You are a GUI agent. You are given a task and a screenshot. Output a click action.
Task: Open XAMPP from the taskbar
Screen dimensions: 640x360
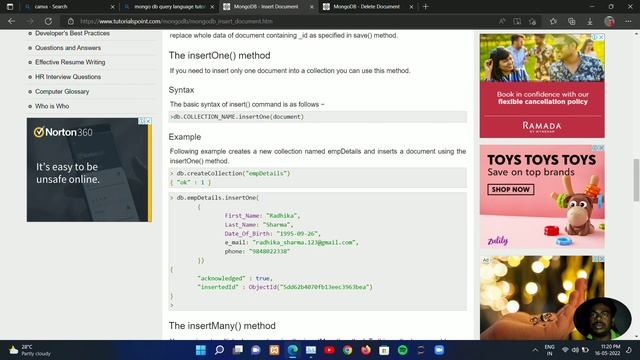tap(274, 350)
